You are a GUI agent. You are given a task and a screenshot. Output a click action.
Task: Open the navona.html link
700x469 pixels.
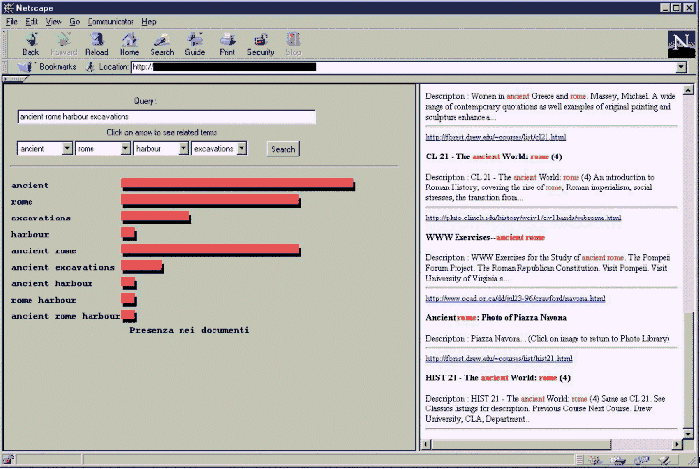coord(515,298)
